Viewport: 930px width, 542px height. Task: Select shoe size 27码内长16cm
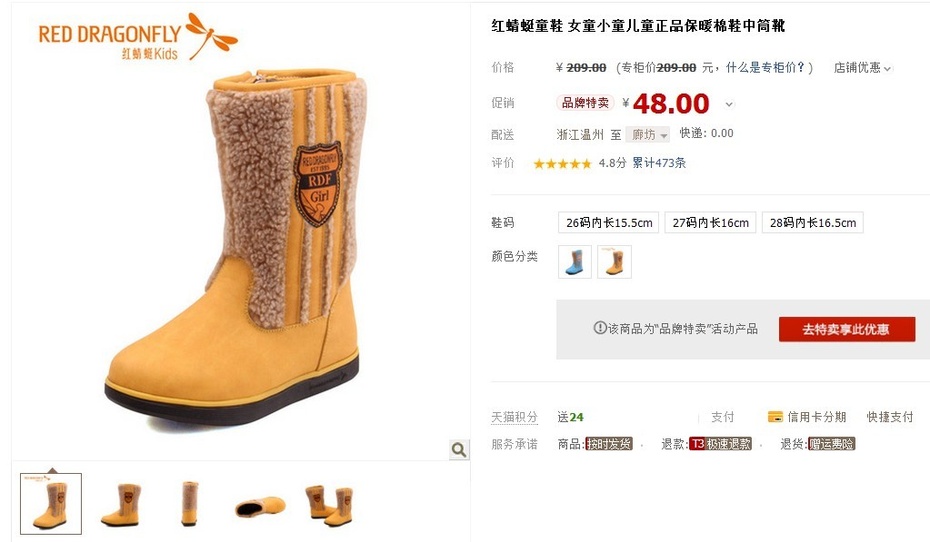[711, 223]
